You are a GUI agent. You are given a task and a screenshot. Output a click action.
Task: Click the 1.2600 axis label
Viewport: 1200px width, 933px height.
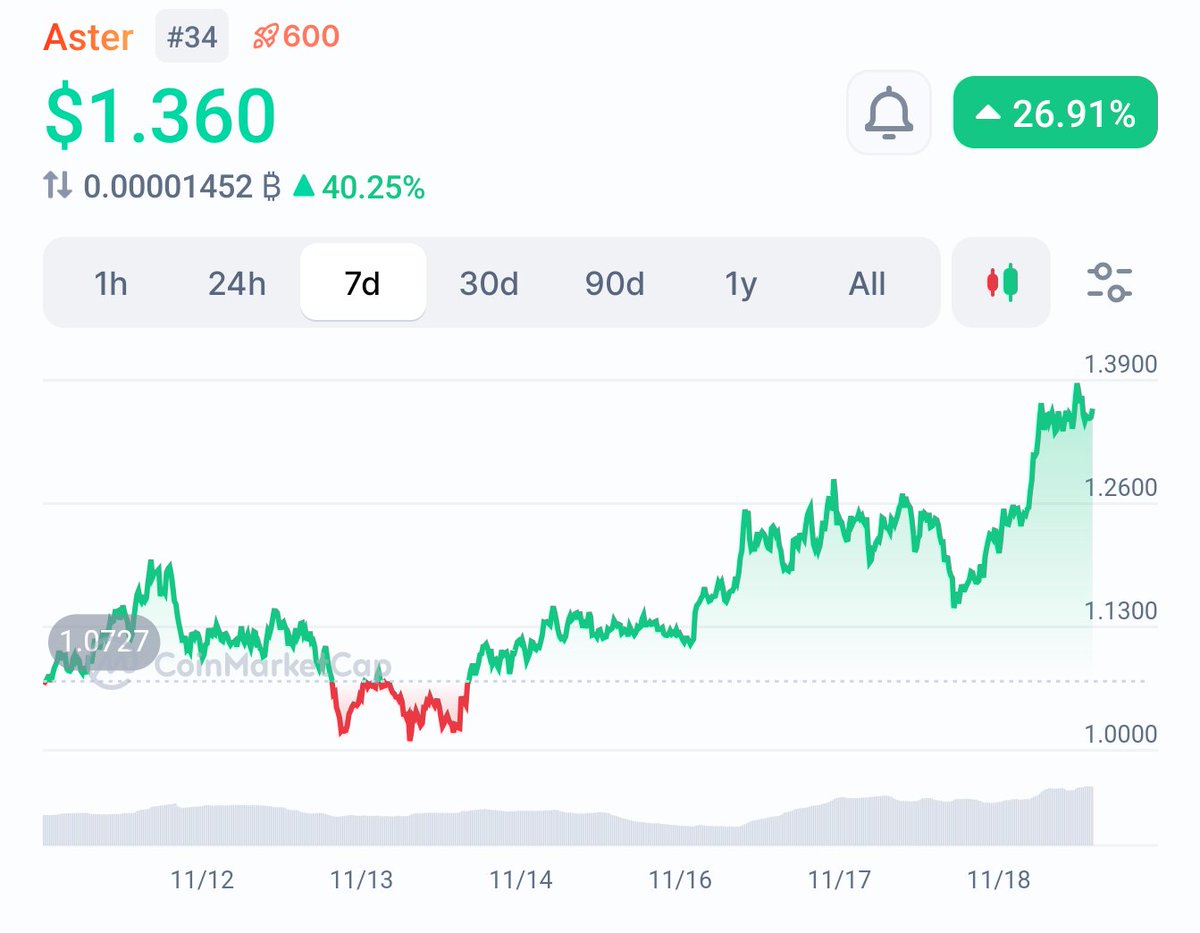click(x=1121, y=487)
